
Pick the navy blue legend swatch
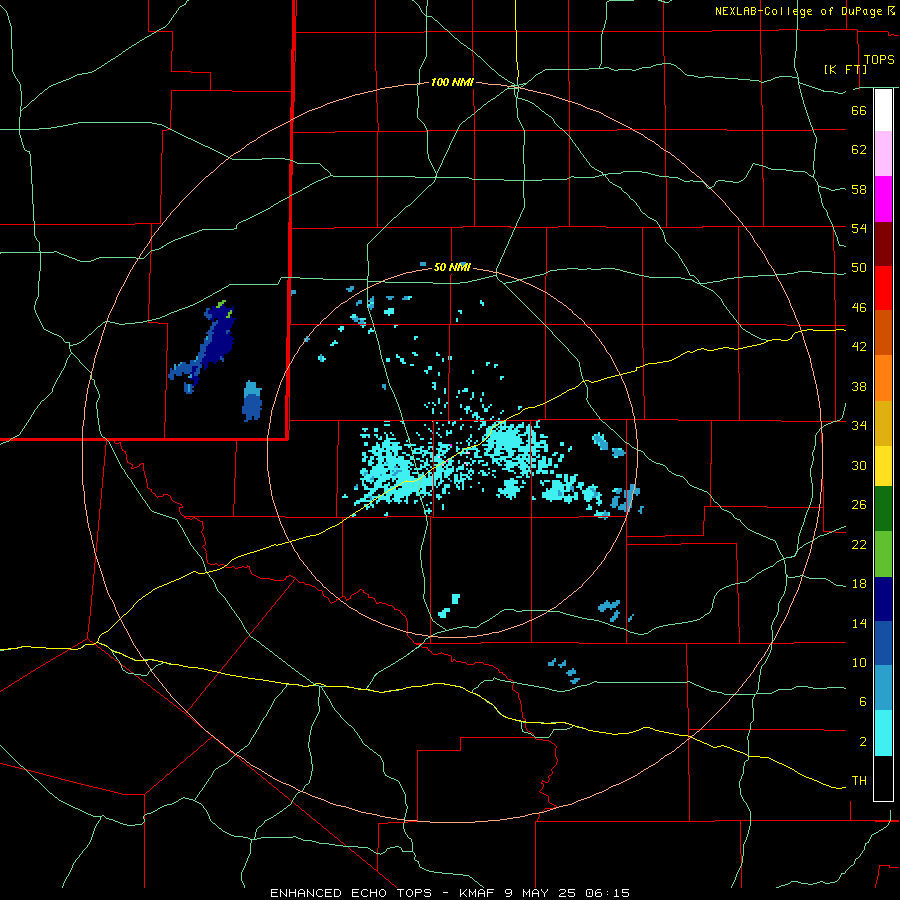tap(883, 599)
